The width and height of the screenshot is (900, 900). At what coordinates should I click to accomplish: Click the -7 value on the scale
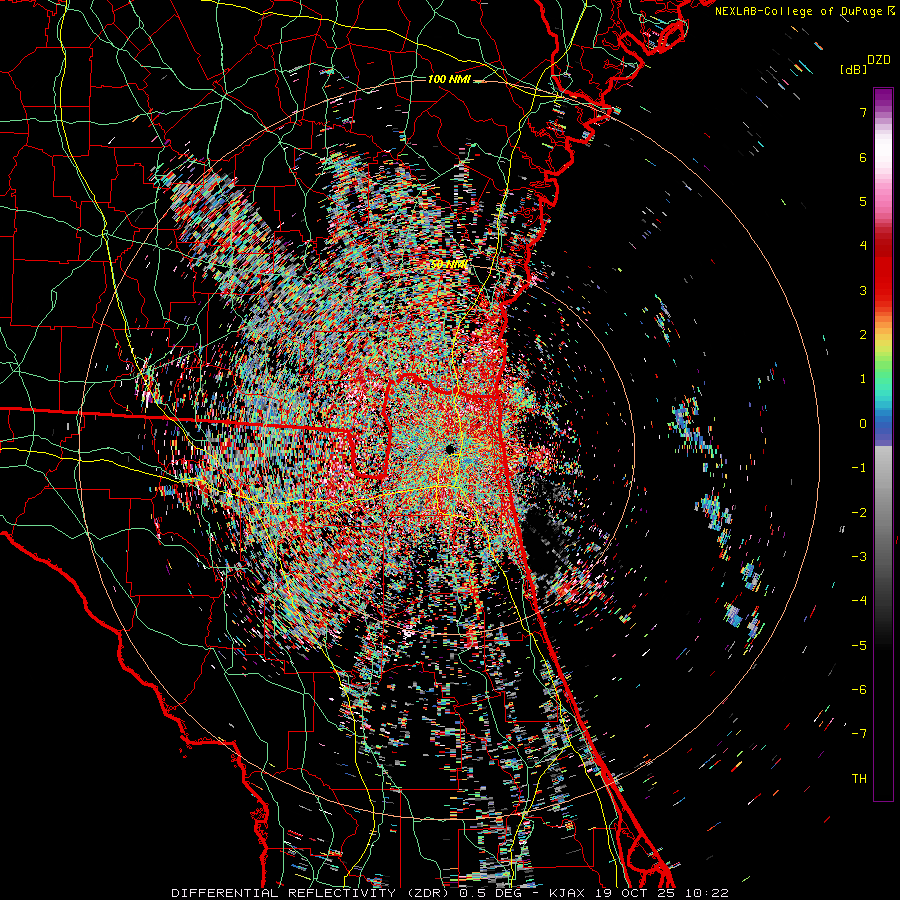(x=859, y=734)
